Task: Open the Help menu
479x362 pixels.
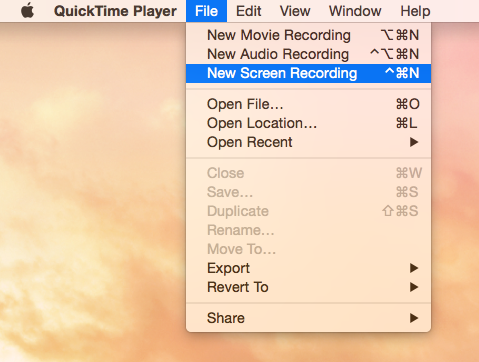Action: [x=415, y=11]
